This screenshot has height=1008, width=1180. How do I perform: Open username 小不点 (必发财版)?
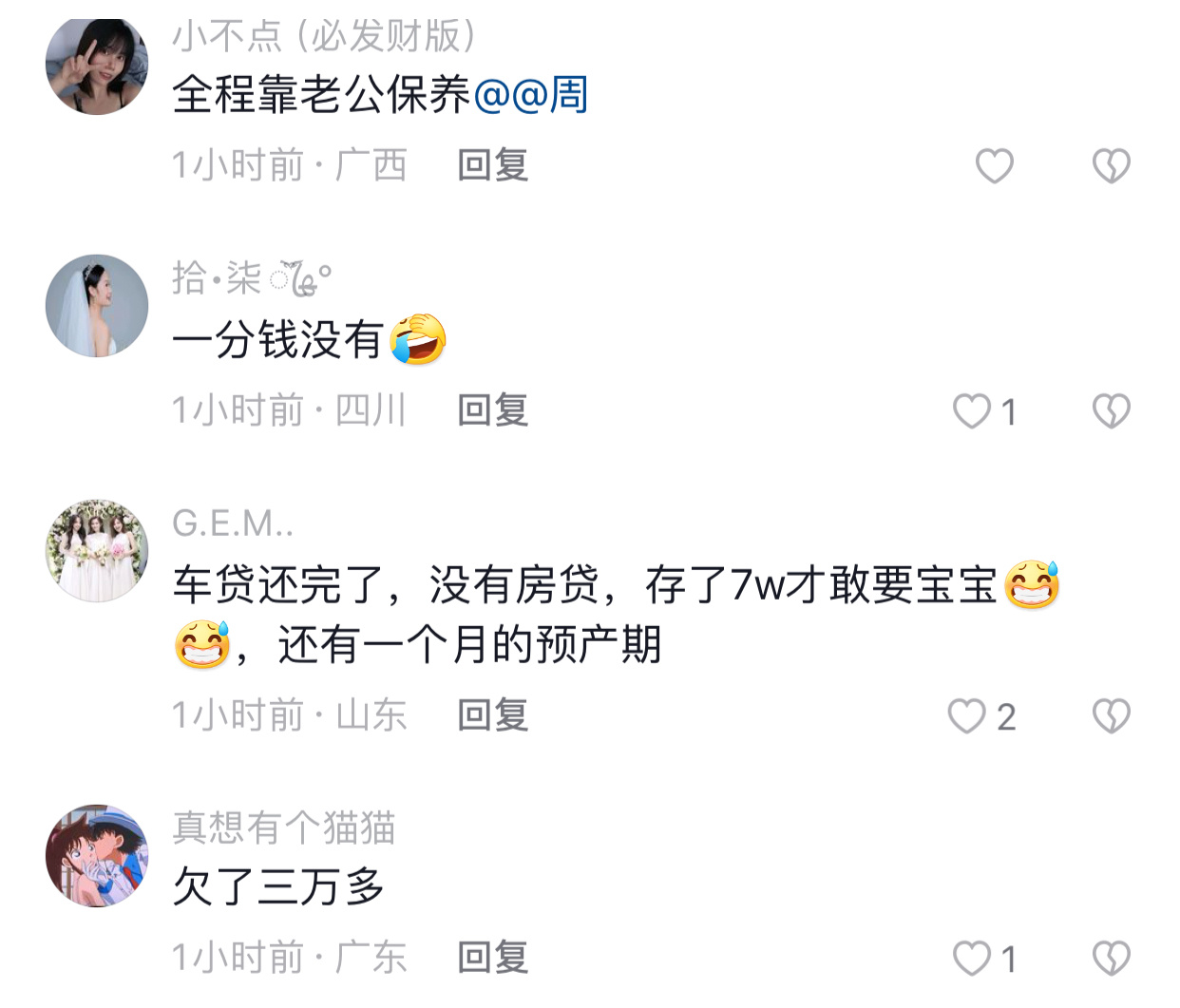click(324, 36)
